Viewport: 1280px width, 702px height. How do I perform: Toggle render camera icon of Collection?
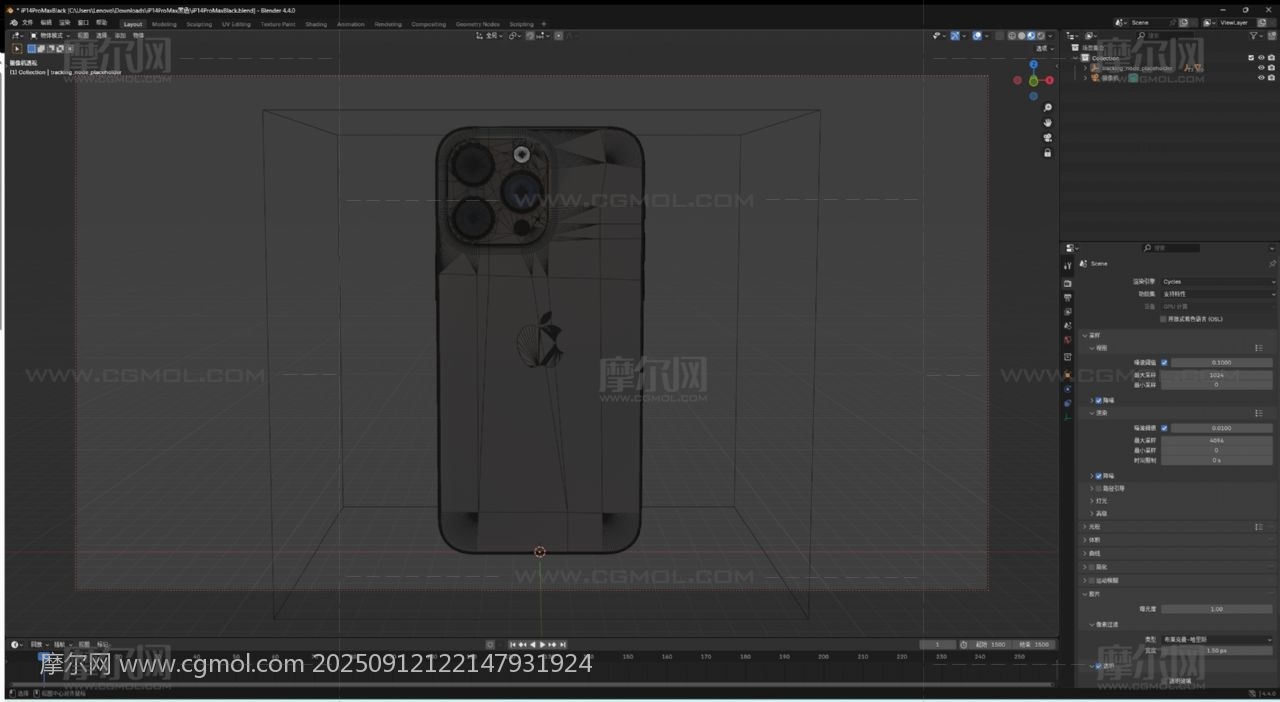[x=1271, y=57]
